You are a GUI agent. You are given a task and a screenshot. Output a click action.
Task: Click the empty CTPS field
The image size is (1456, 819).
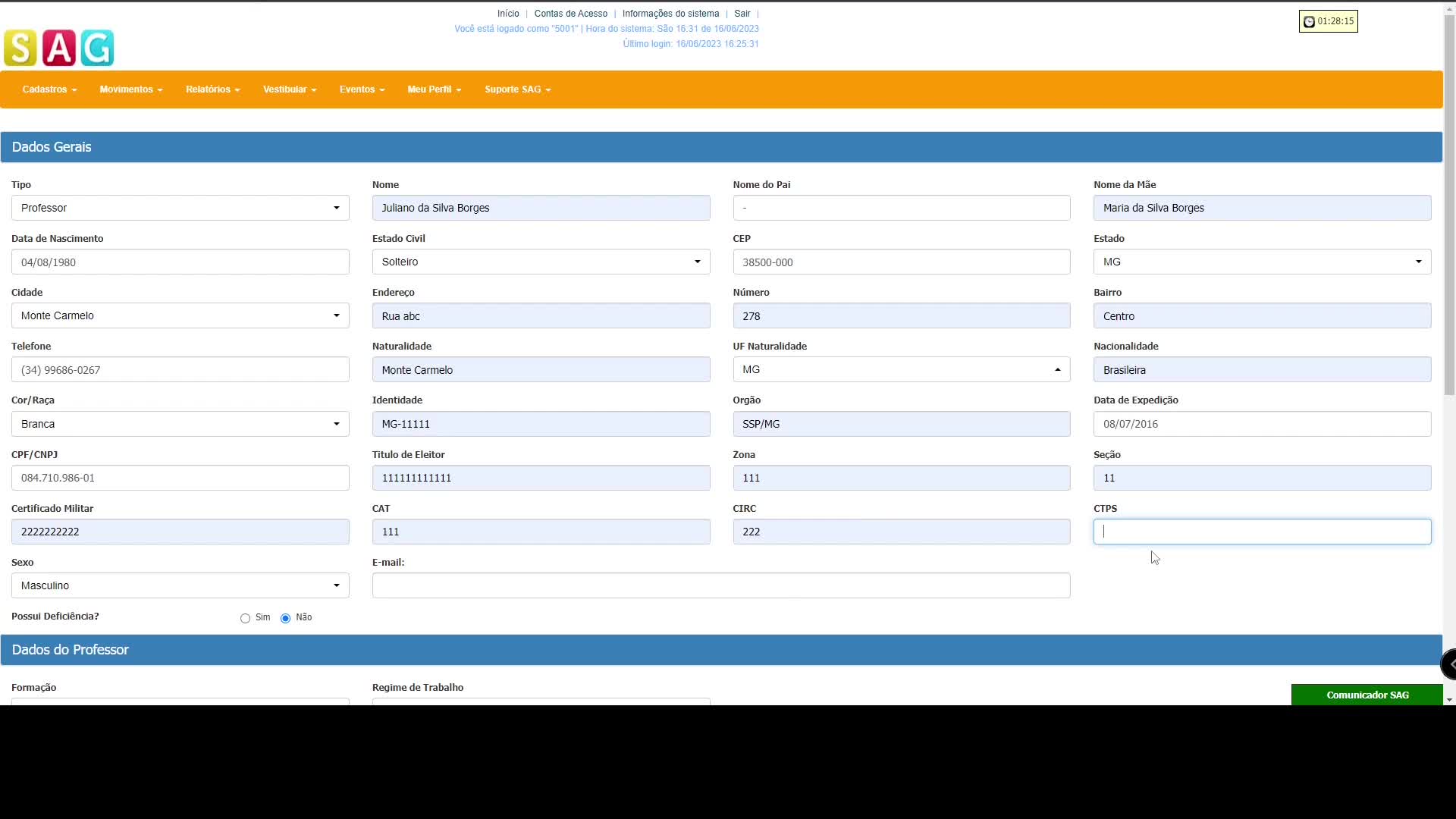[1262, 532]
